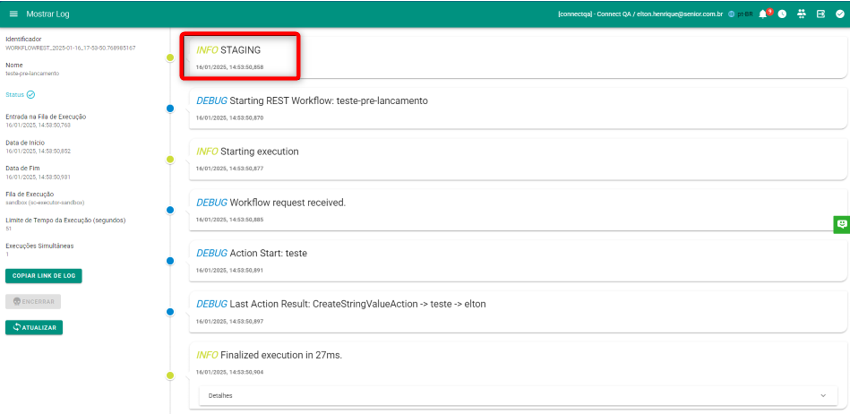Click the Nome value teste-pre-lancamento
The image size is (851, 418).
click(x=32, y=73)
